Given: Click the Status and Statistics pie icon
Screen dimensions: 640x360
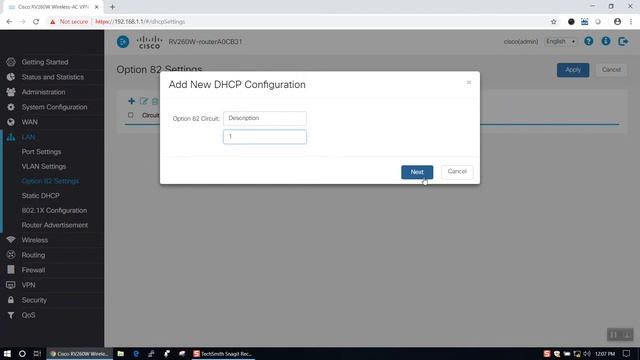Looking at the screenshot, I should point(11,77).
